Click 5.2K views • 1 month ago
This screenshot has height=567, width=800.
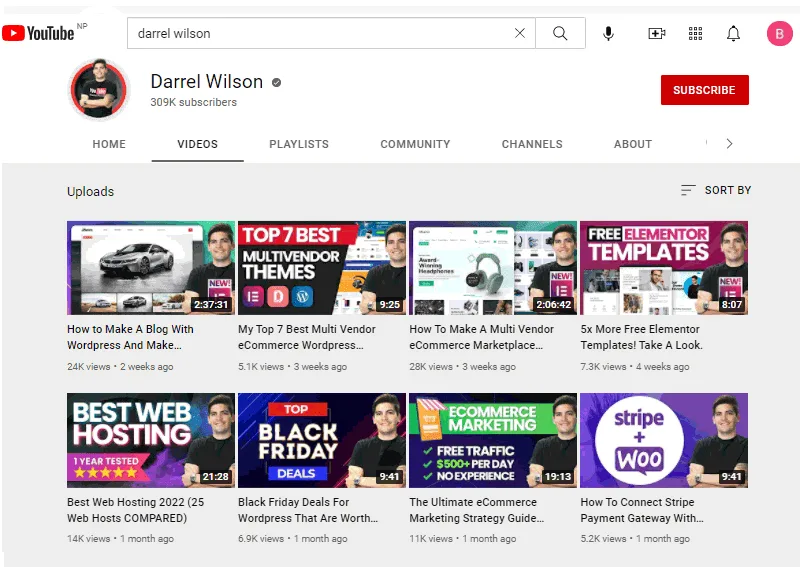coord(635,538)
